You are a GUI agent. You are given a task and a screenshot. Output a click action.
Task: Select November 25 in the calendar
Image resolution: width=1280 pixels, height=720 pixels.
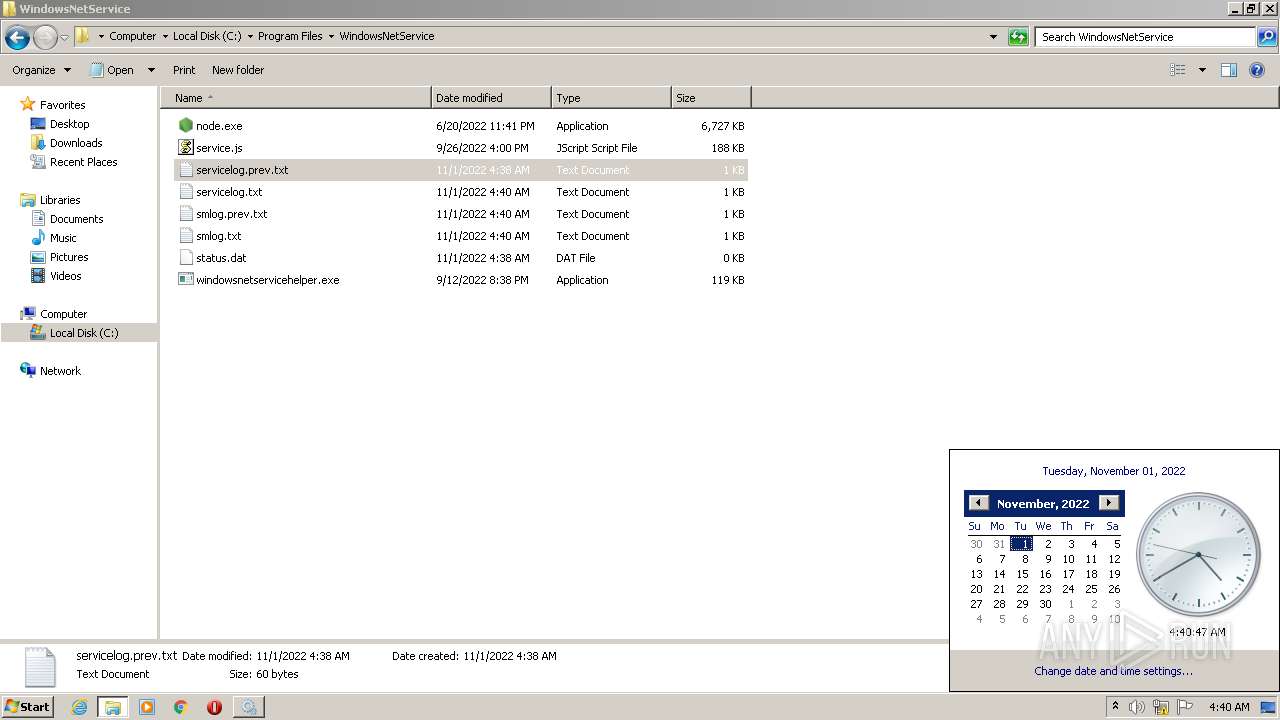(1091, 589)
